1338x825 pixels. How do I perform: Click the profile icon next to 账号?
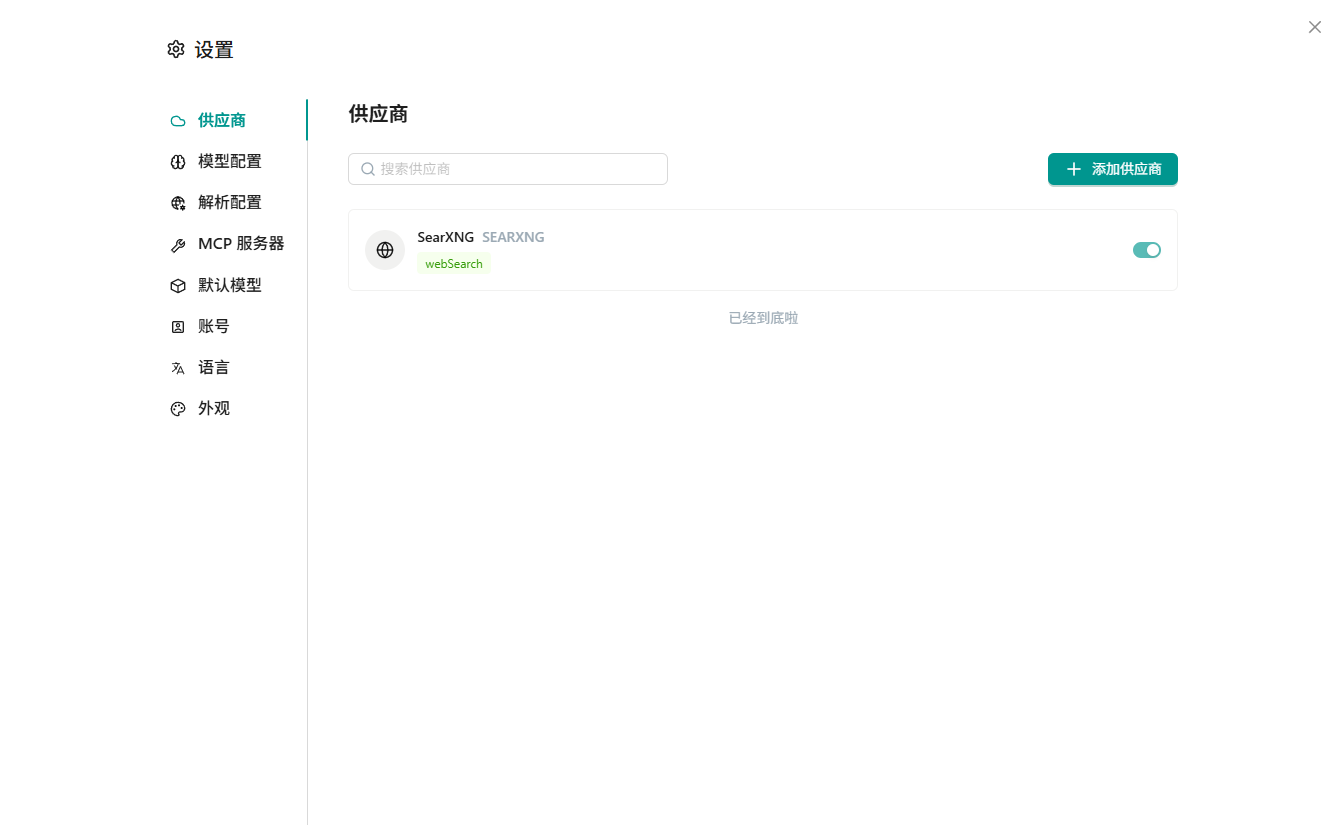178,327
